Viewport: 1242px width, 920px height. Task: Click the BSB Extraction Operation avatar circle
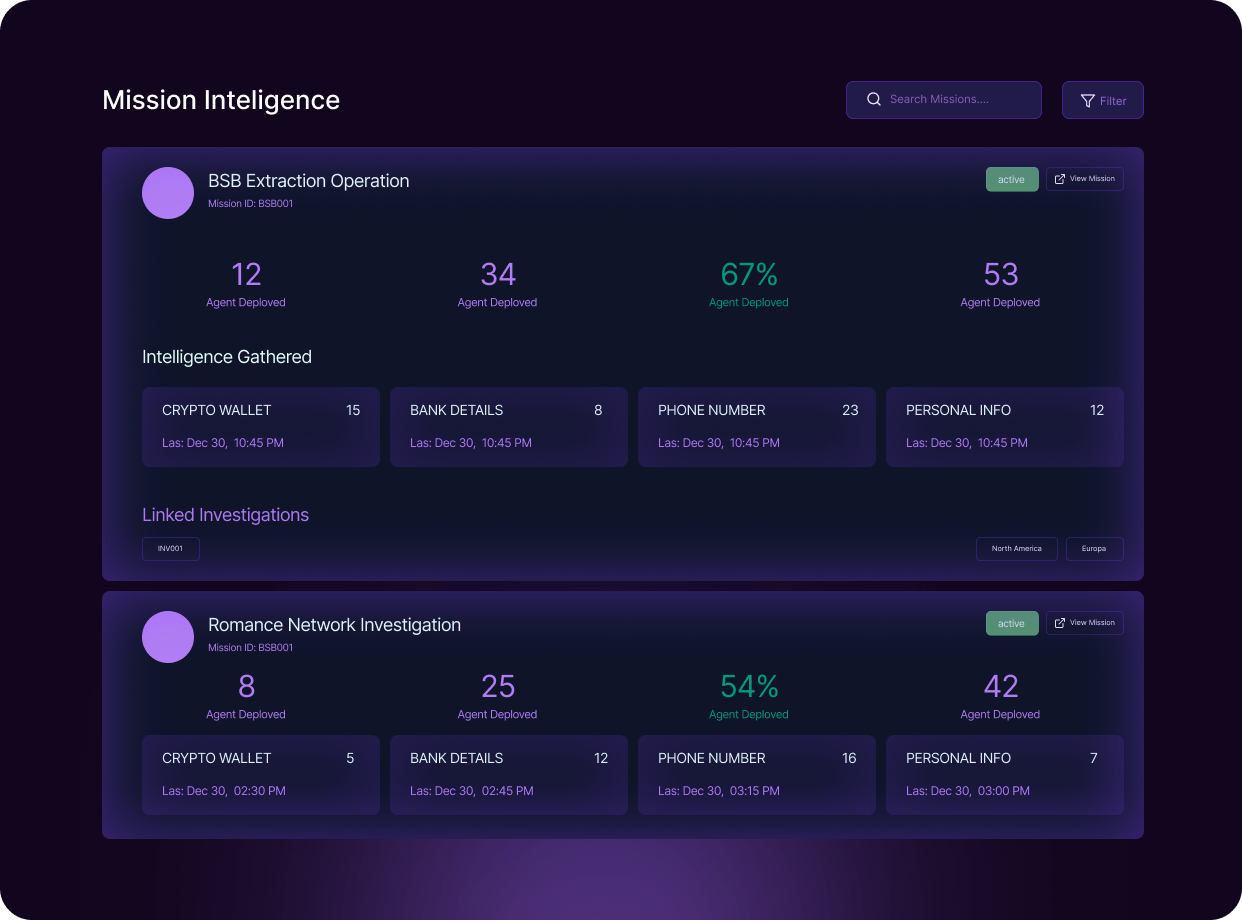[168, 193]
